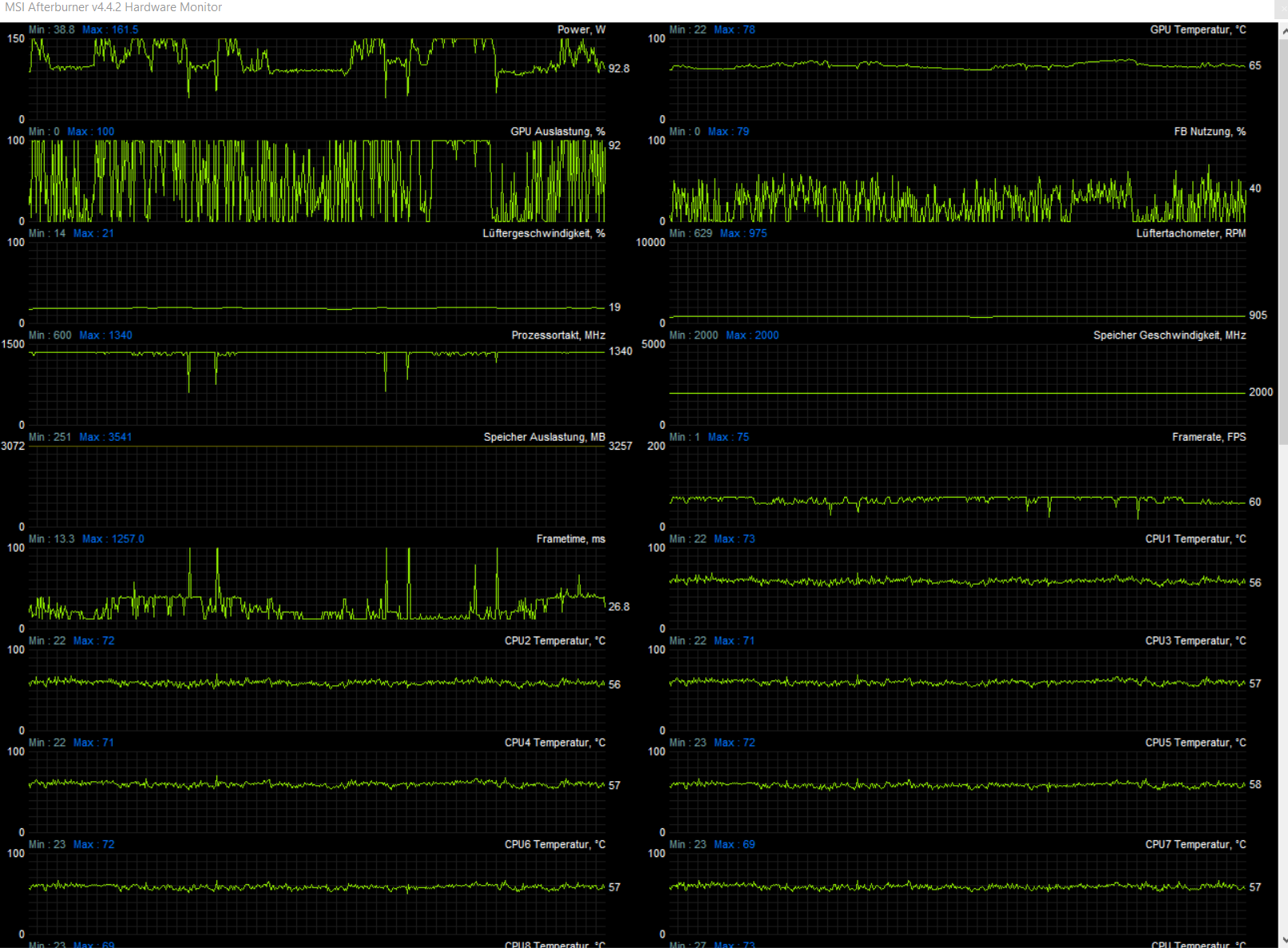
Task: Click the 'CPU3 Temperatur, °C' label
Action: (1195, 641)
